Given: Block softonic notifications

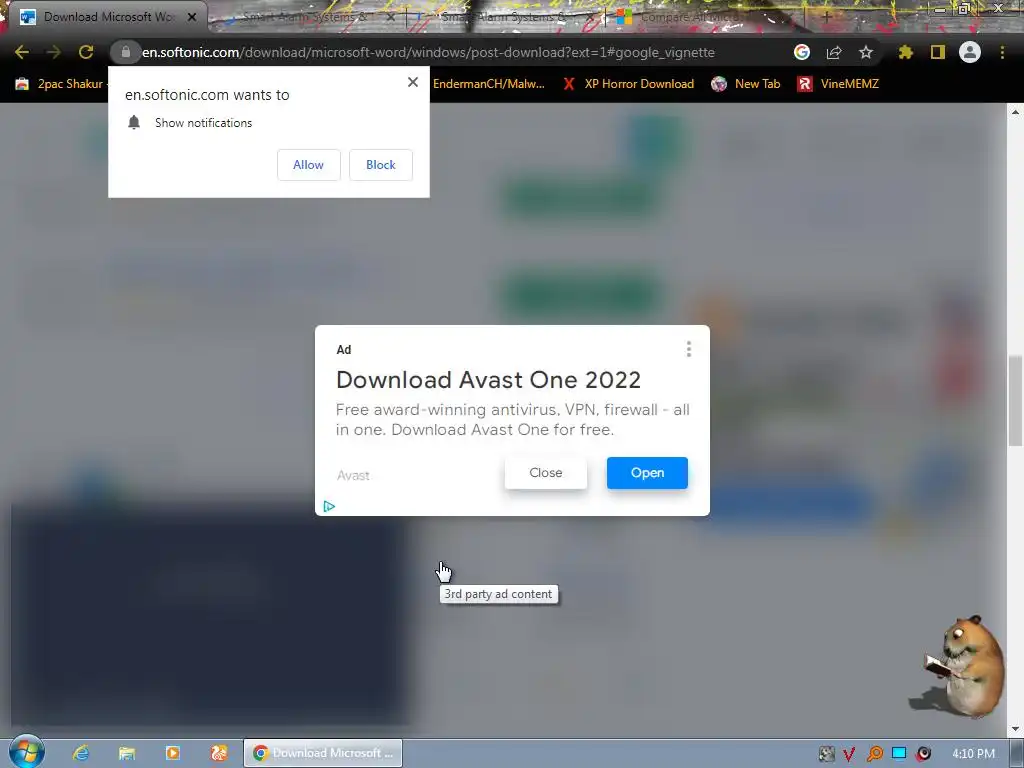Looking at the screenshot, I should (381, 165).
